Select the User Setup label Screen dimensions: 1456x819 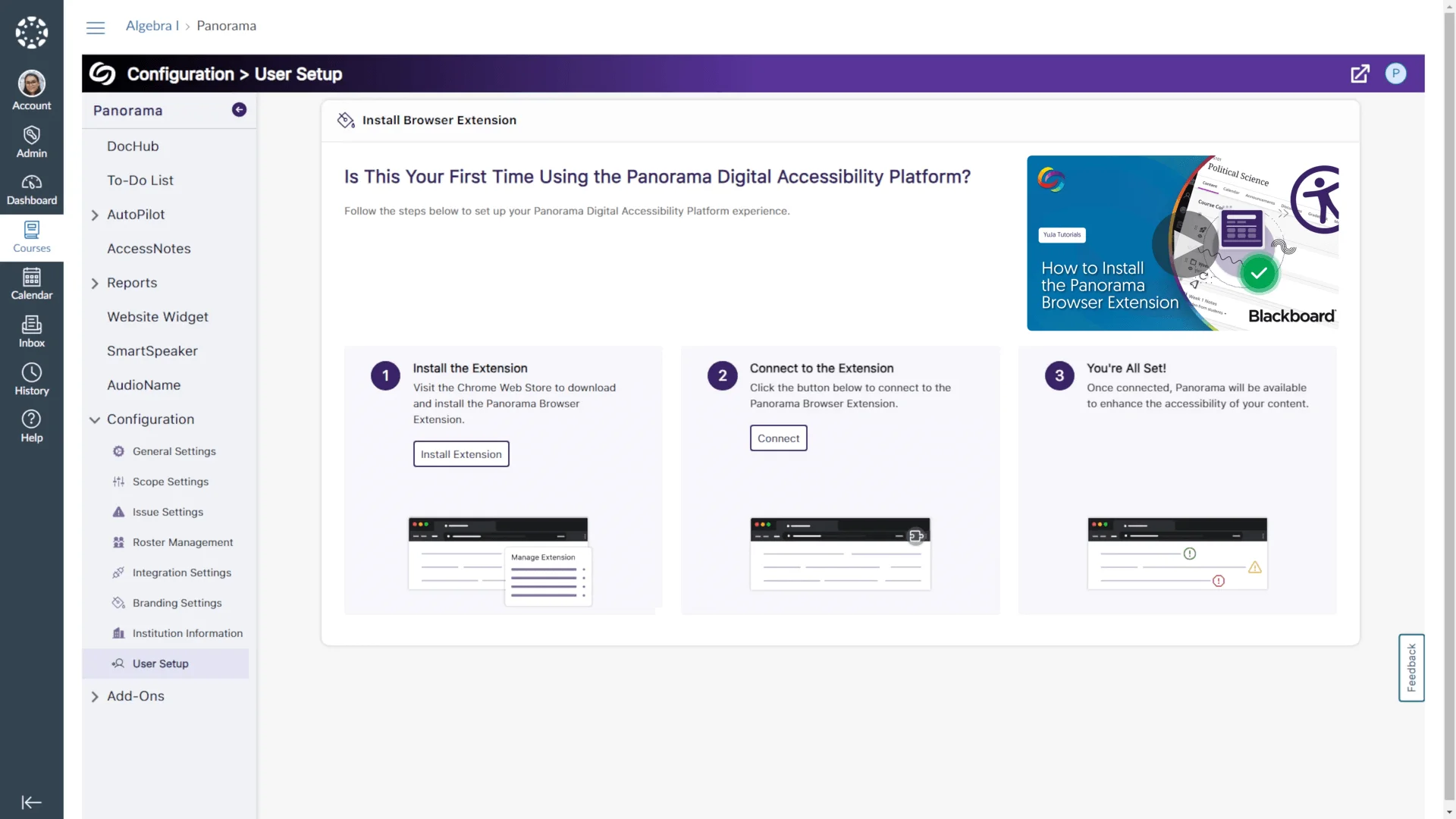coord(161,664)
